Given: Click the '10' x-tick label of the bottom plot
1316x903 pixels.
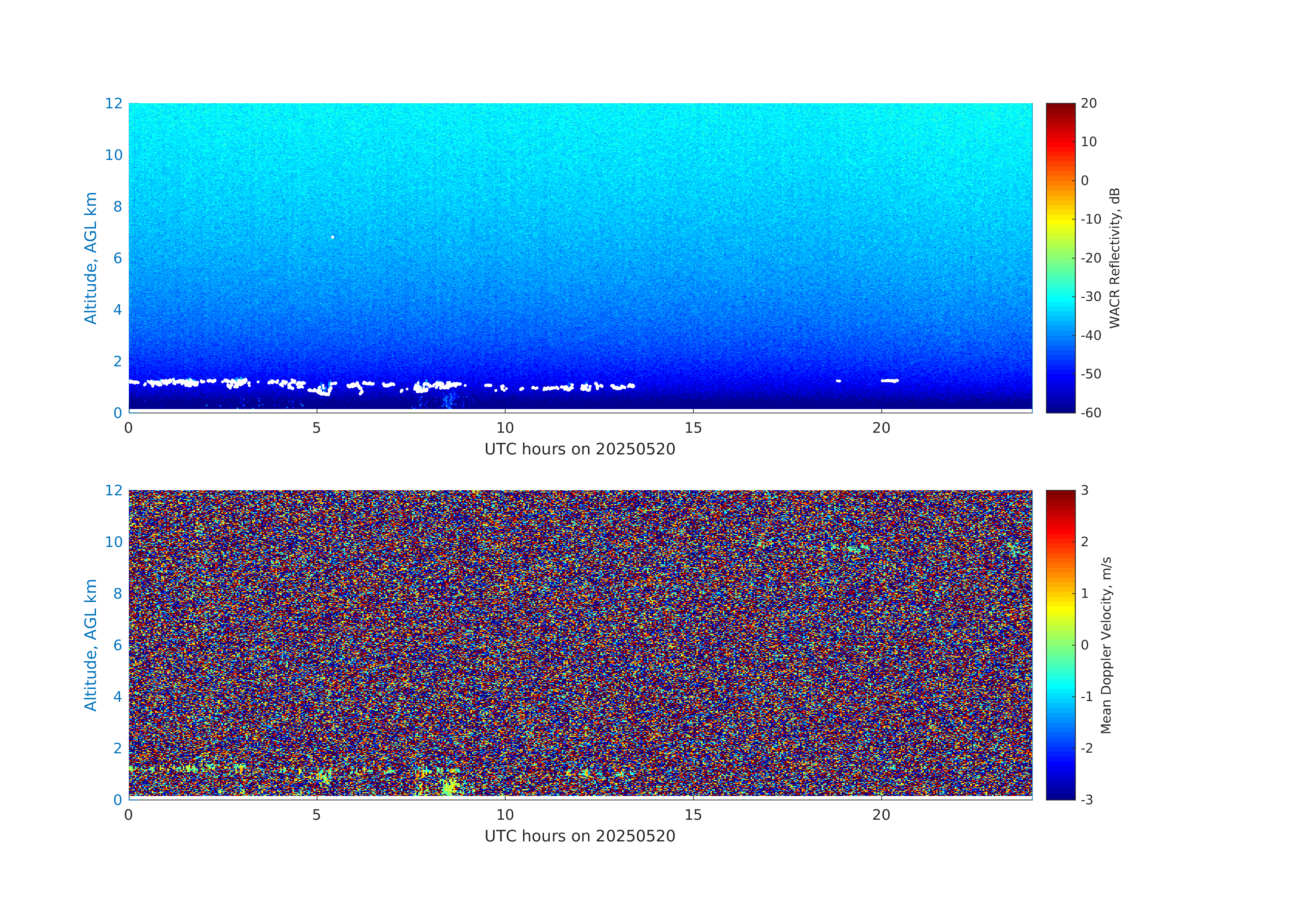Looking at the screenshot, I should tap(505, 815).
